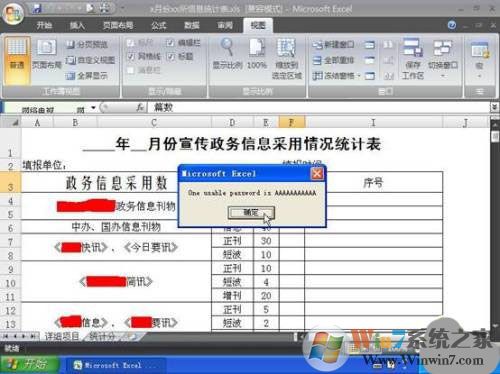Expand the Name Box dropdown arrow
This screenshot has width=500, height=374.
[93, 108]
